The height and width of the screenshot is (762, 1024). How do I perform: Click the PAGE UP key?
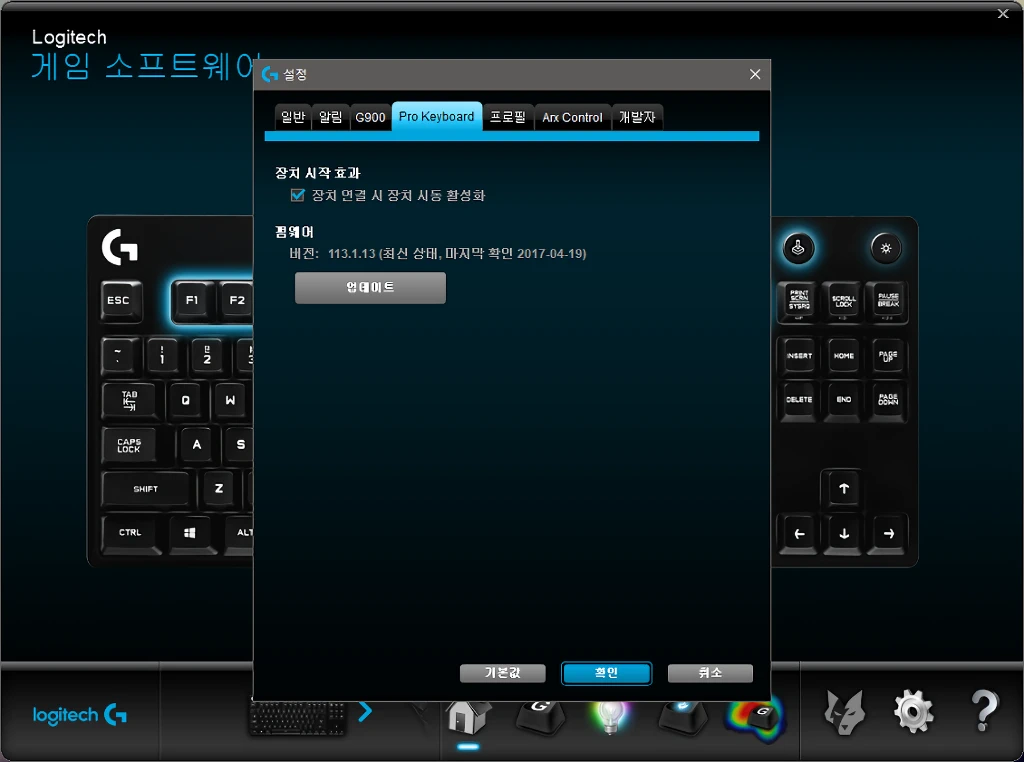(888, 356)
